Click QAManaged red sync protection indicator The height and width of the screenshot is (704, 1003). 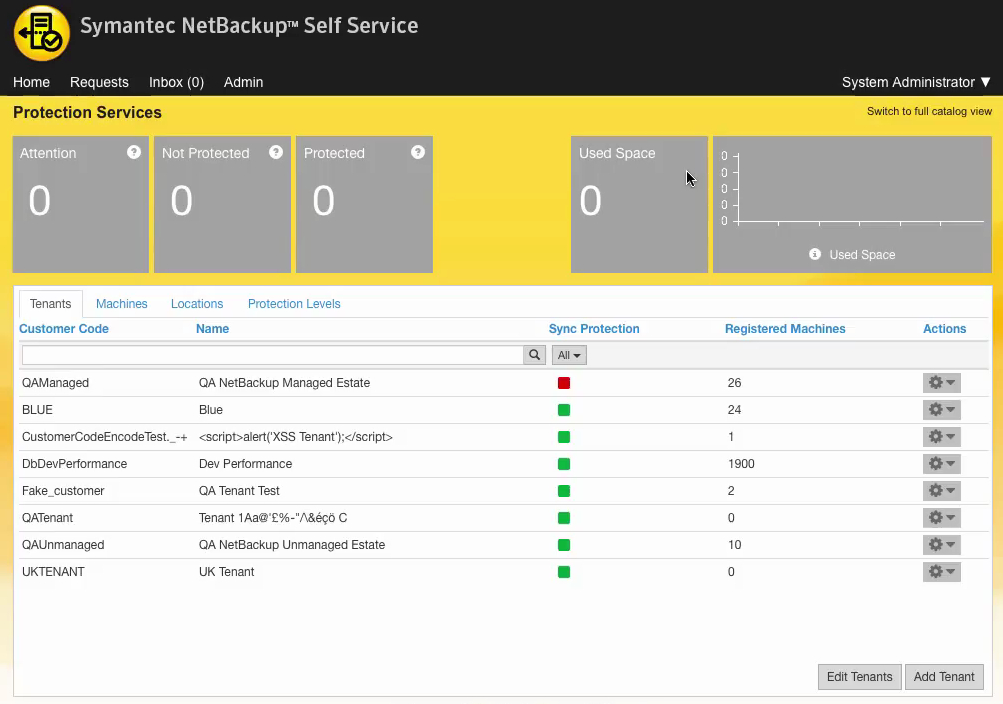tap(564, 383)
